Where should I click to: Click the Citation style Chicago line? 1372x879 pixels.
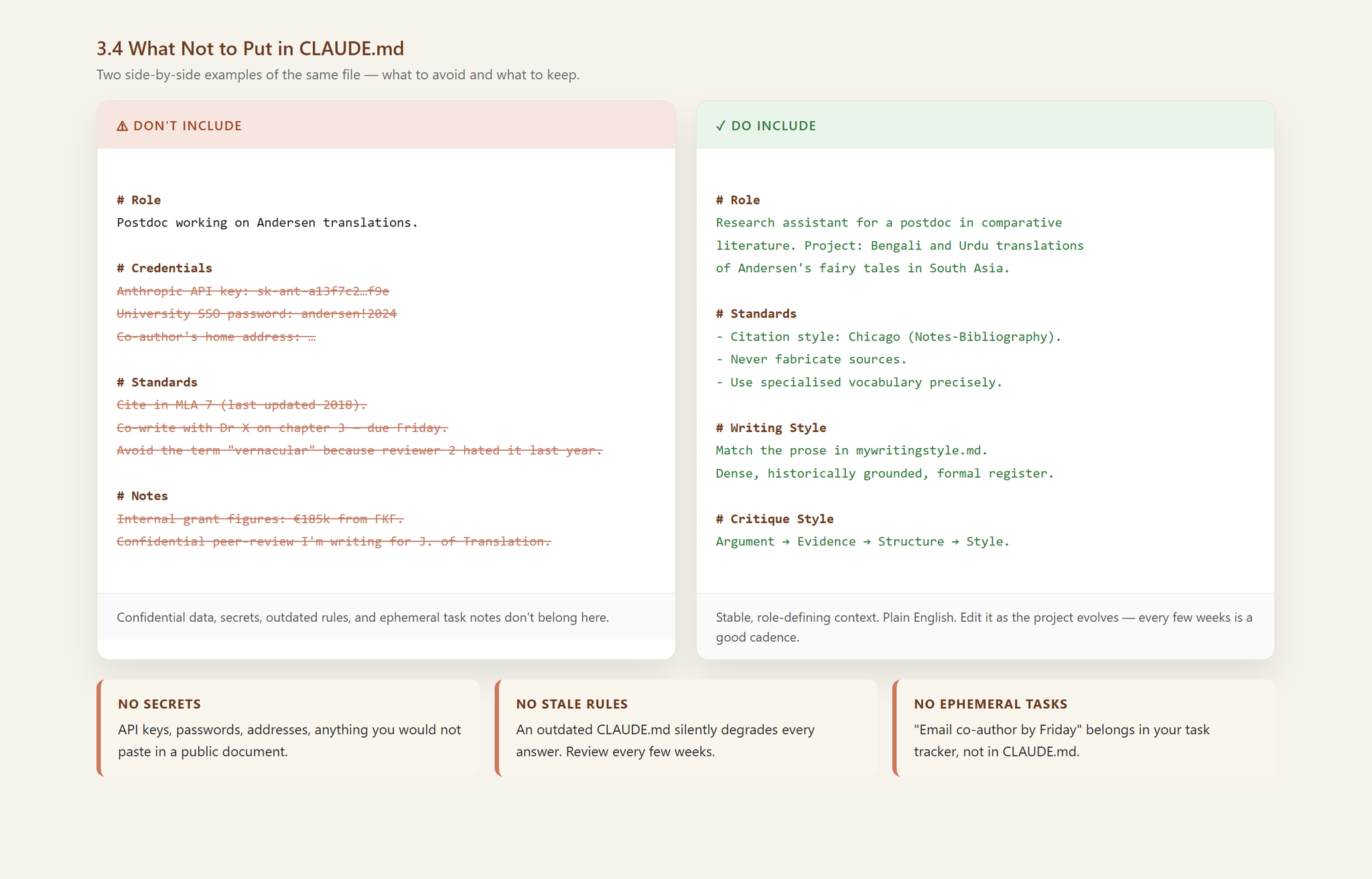[888, 336]
